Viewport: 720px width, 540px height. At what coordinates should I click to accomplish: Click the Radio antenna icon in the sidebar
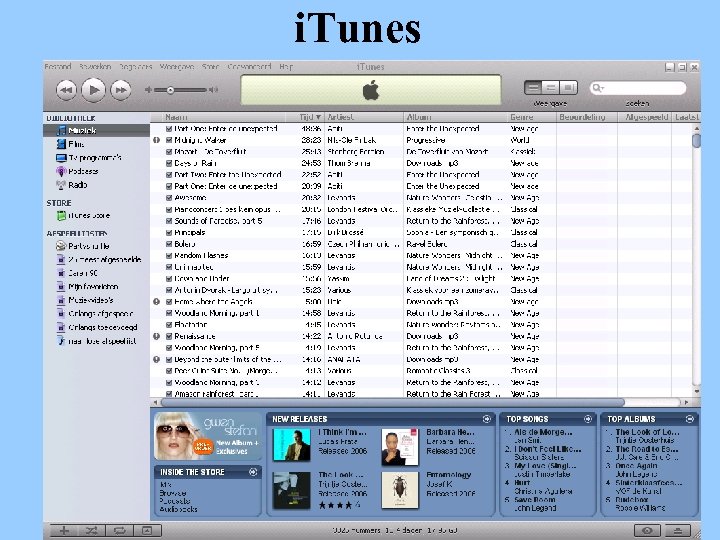pyautogui.click(x=61, y=185)
